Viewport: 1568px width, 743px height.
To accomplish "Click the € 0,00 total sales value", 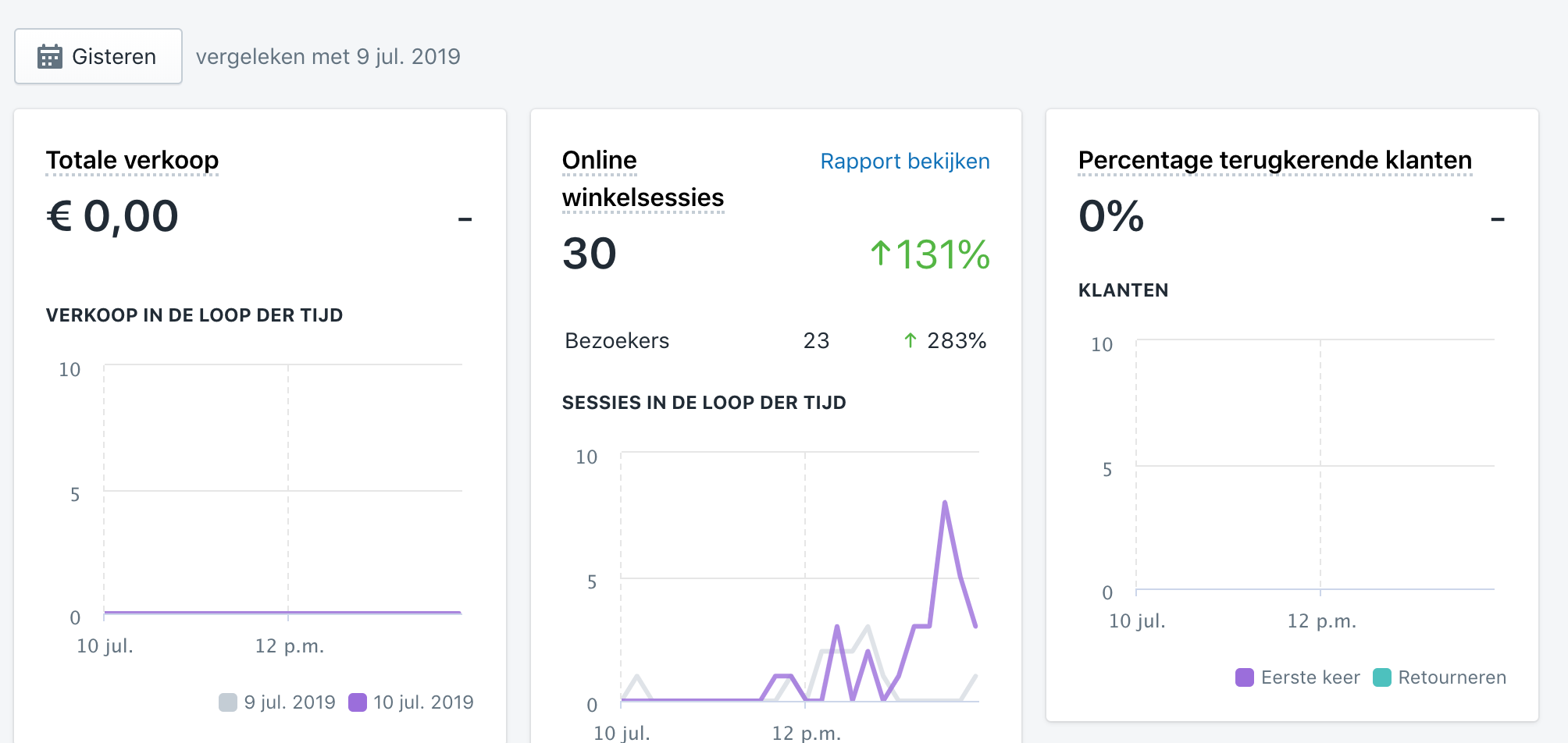I will (112, 216).
